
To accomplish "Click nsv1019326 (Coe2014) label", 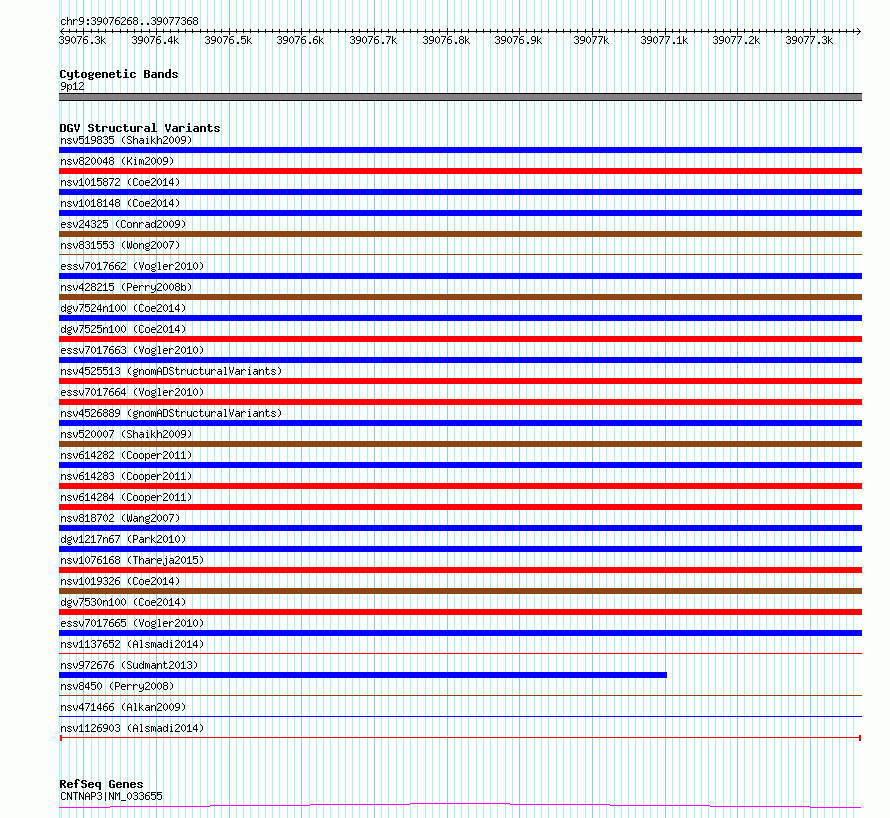I will 120,581.
